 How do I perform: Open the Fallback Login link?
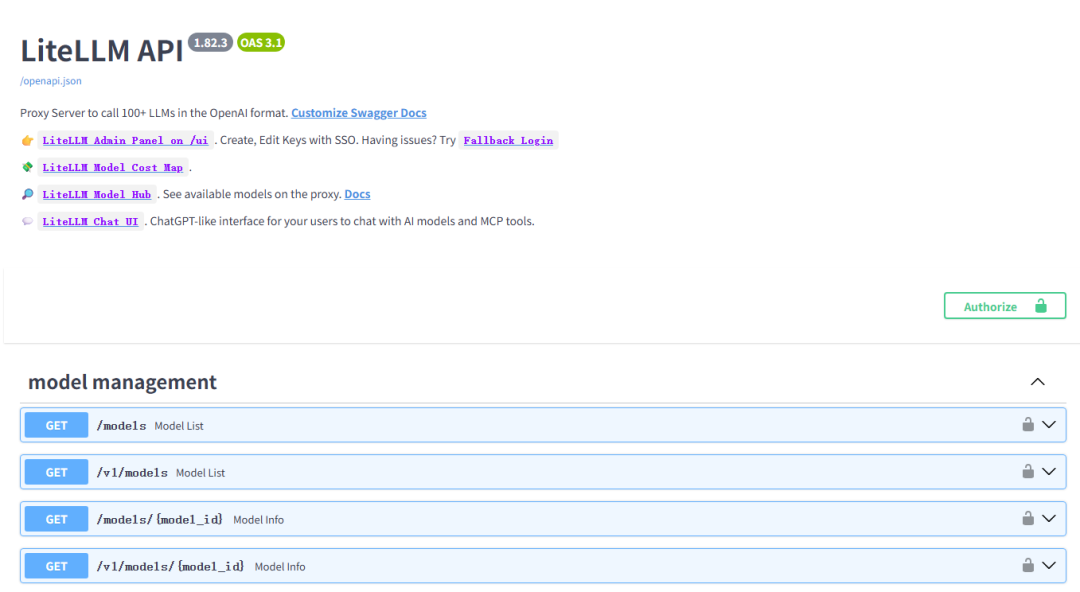[x=508, y=140]
